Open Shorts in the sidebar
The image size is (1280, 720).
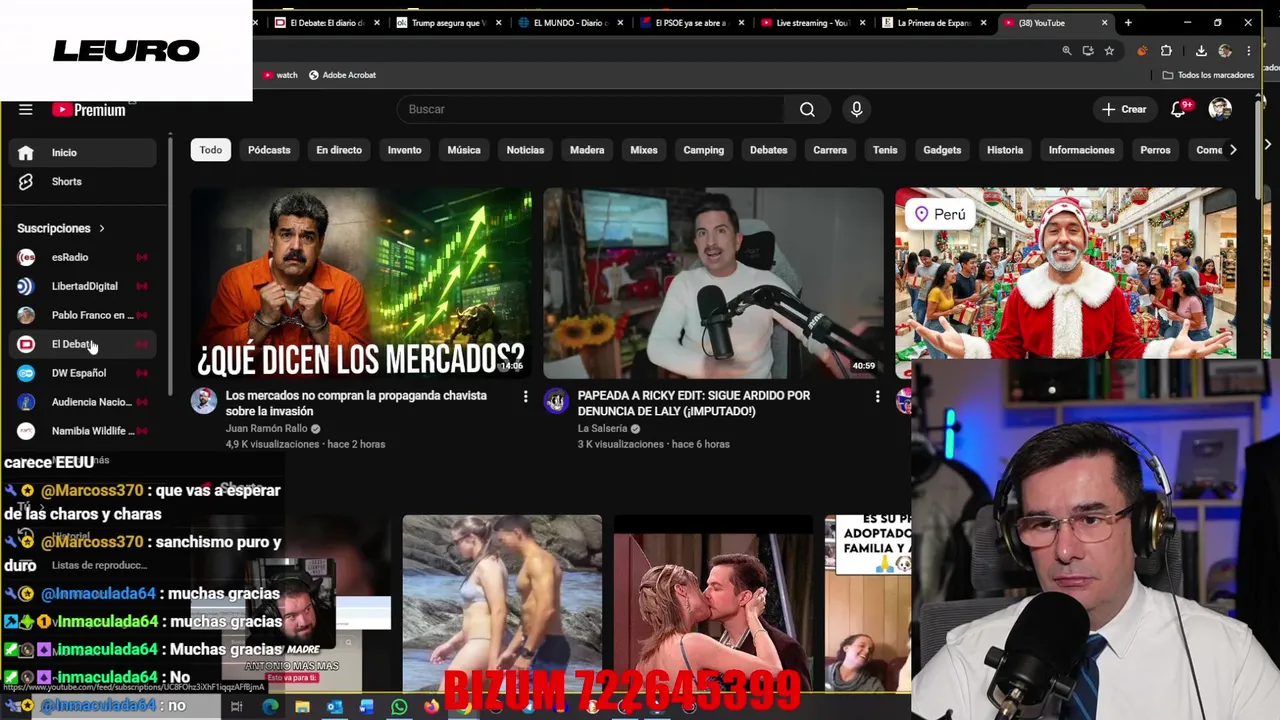point(82,181)
